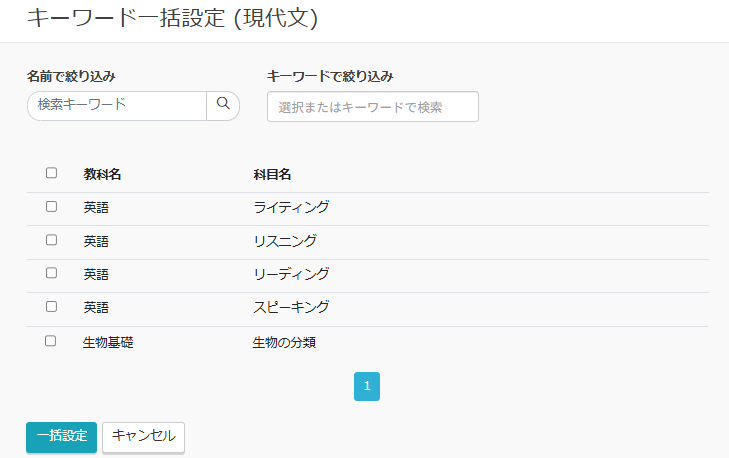
Task: Enable the checkbox beside スピーキング
Action: pos(51,307)
